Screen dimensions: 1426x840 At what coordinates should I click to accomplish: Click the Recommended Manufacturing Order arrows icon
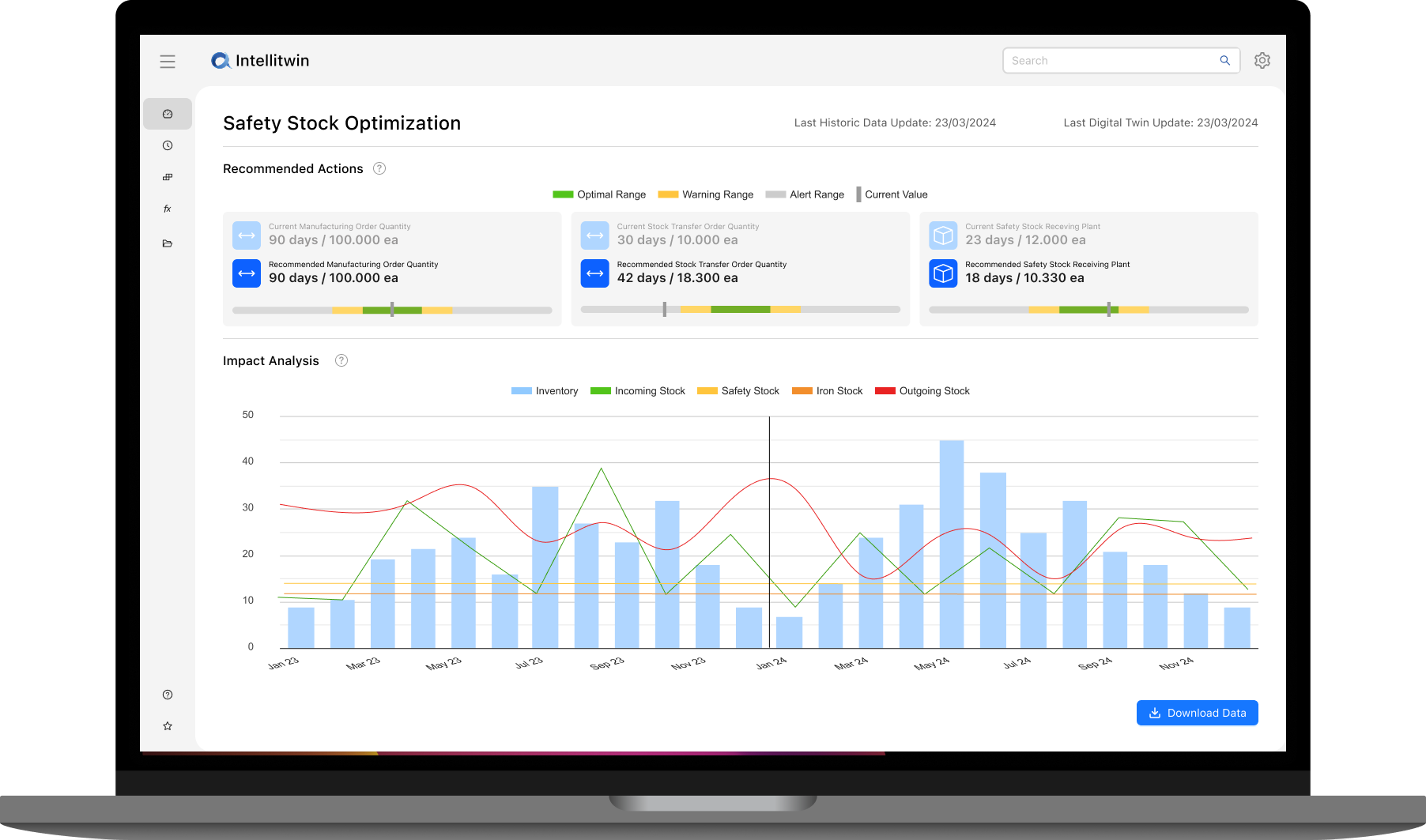coord(247,273)
